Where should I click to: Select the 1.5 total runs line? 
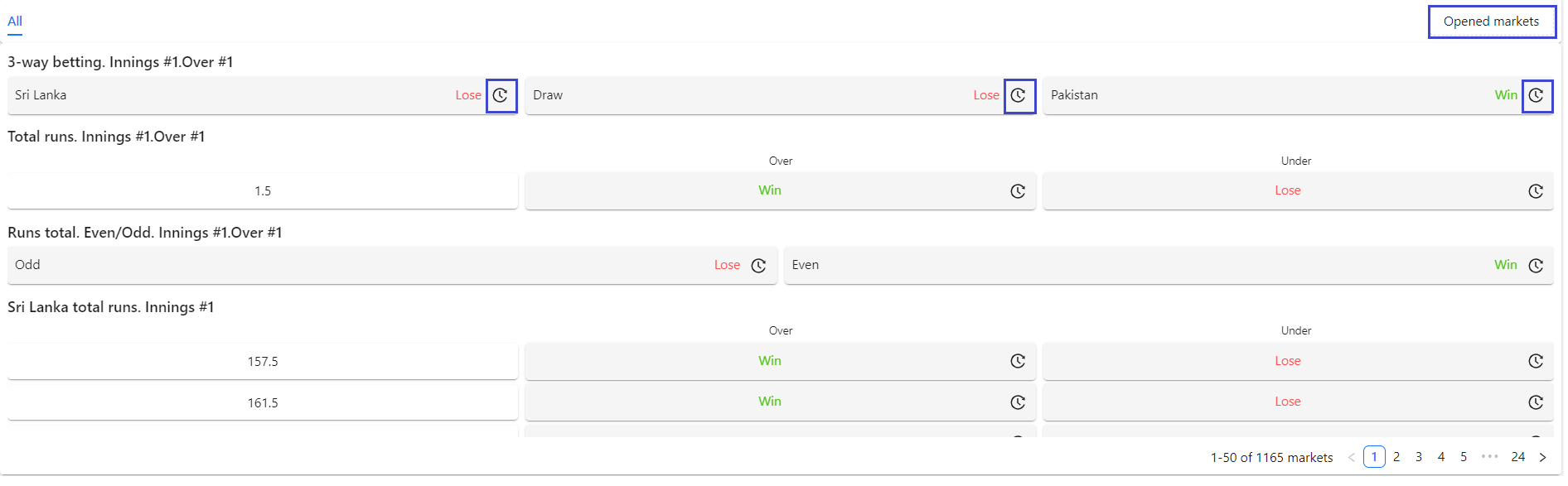[263, 191]
